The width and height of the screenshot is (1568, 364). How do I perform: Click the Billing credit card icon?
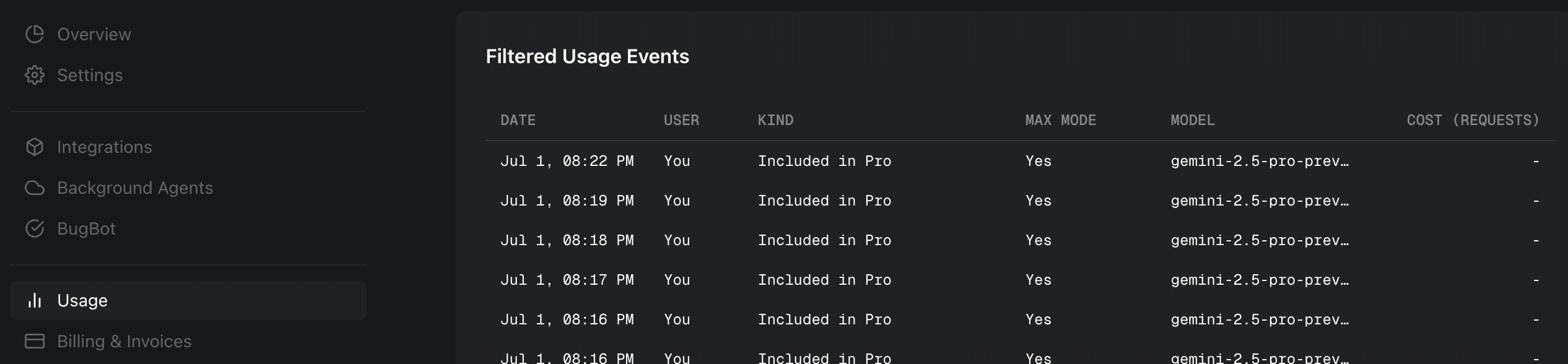(35, 341)
